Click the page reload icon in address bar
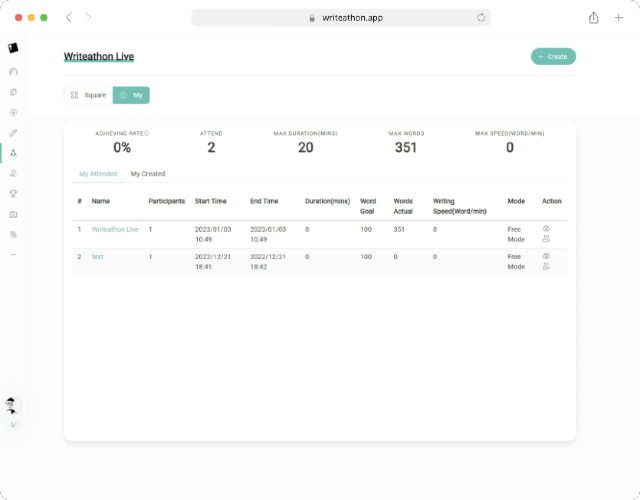The image size is (640, 500). pyautogui.click(x=481, y=18)
